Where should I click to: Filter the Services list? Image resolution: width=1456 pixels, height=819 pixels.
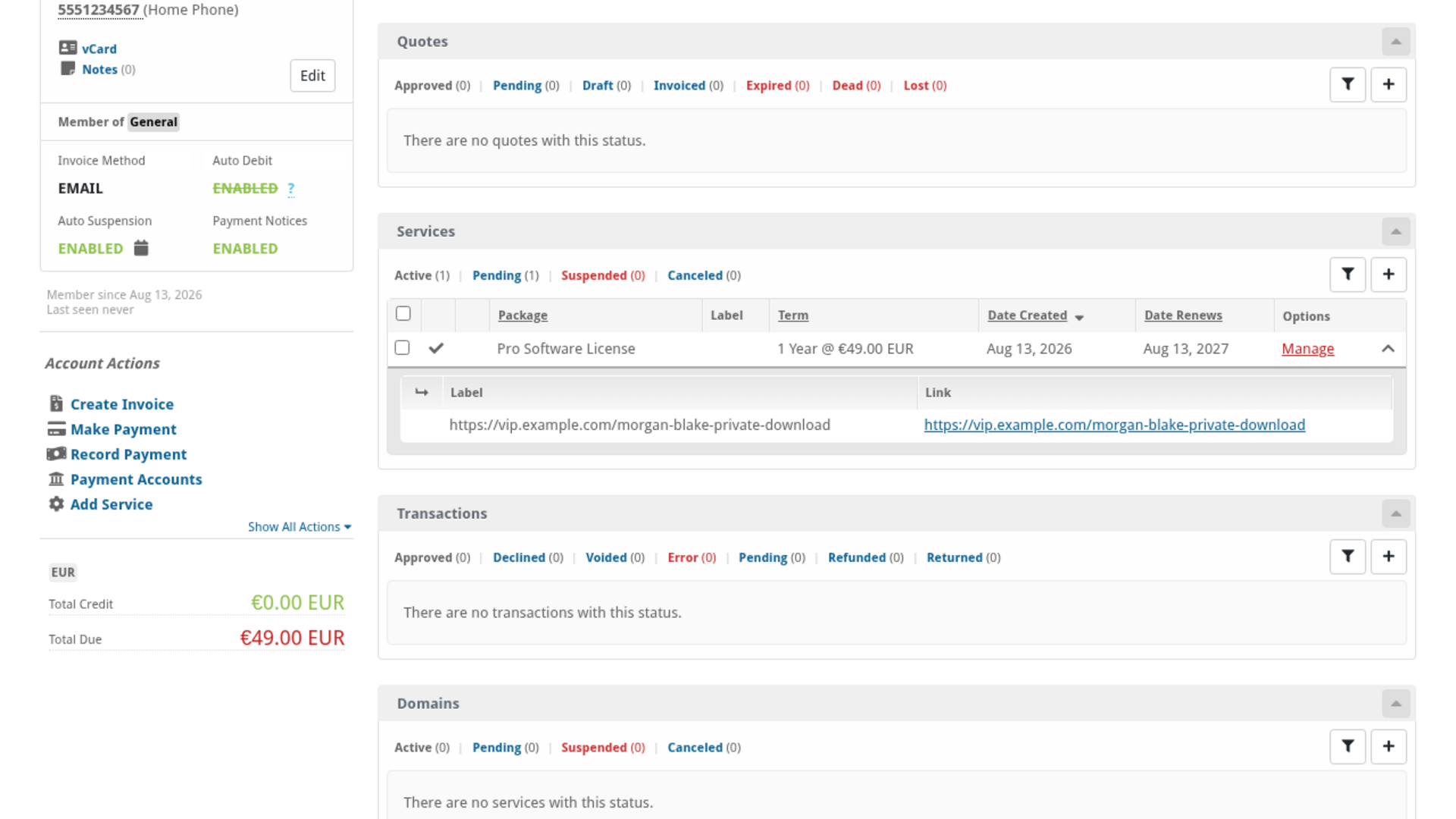pyautogui.click(x=1348, y=275)
